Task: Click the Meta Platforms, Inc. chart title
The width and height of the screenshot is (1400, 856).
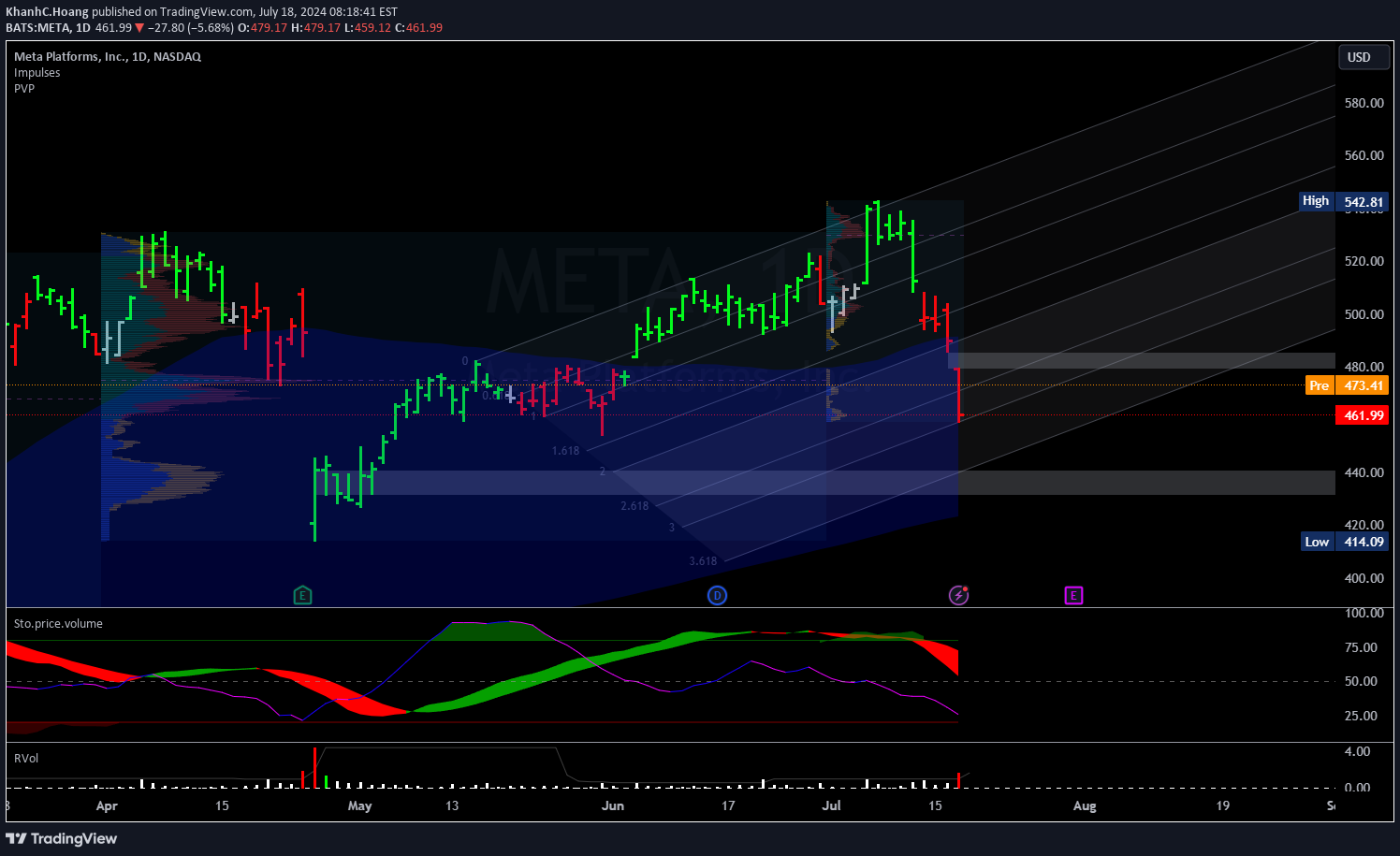Action: (108, 56)
